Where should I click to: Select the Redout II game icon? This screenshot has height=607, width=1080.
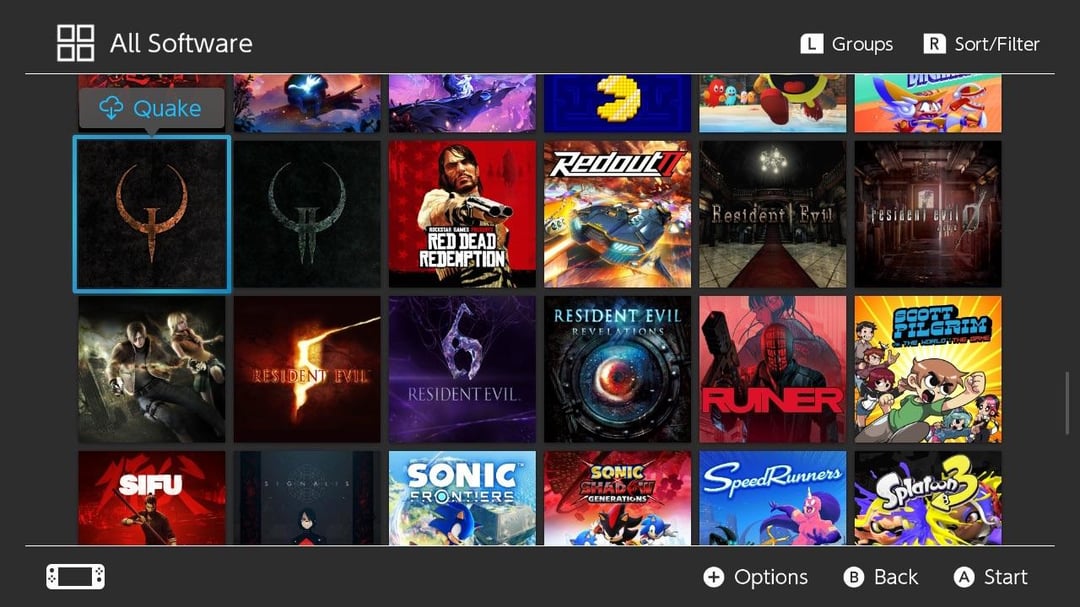click(x=617, y=214)
